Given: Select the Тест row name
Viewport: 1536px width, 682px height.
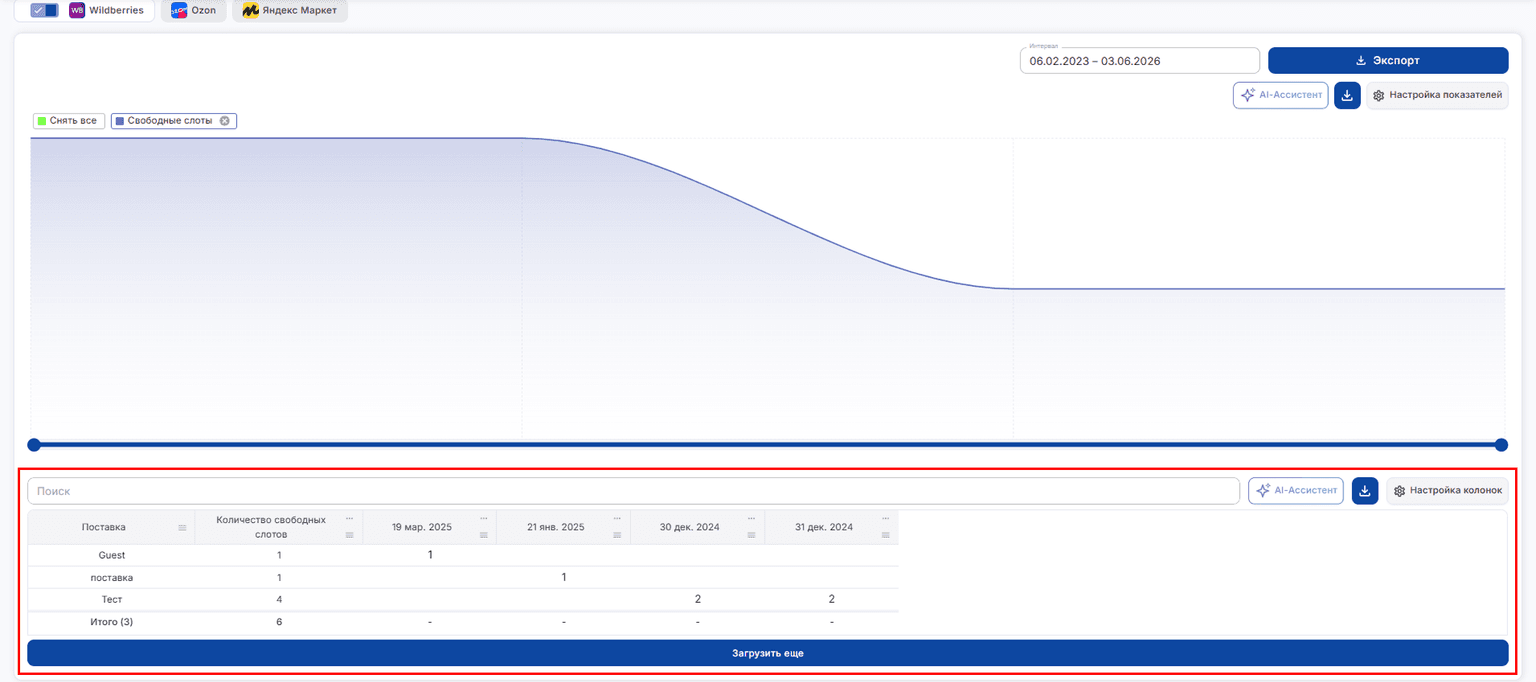Looking at the screenshot, I should [112, 599].
